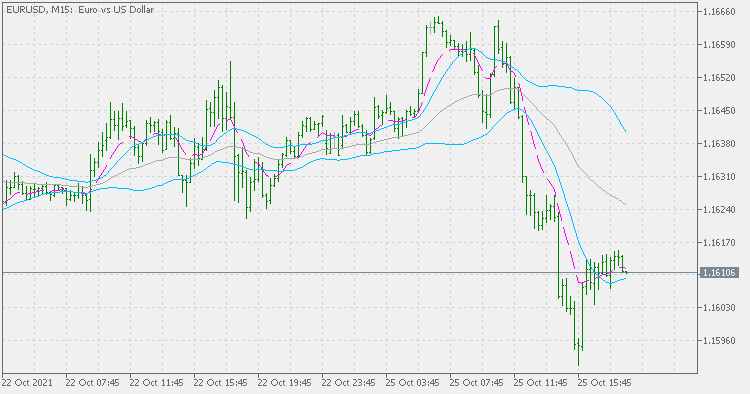Click the 22 Oct 23:45 time label

click(349, 383)
